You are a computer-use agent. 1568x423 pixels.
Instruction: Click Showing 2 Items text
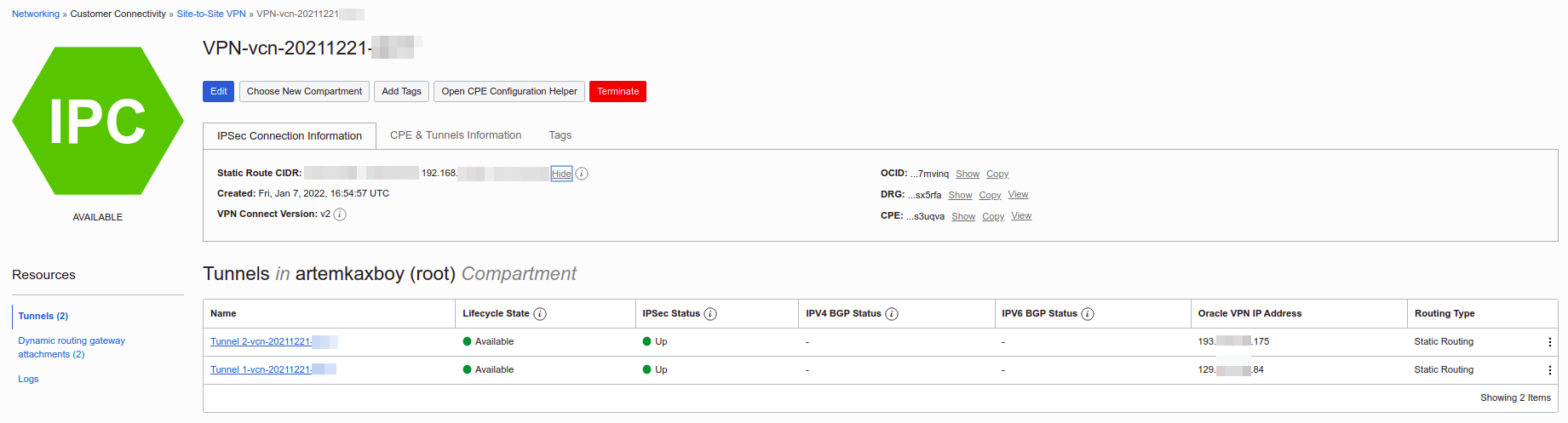coord(1515,398)
